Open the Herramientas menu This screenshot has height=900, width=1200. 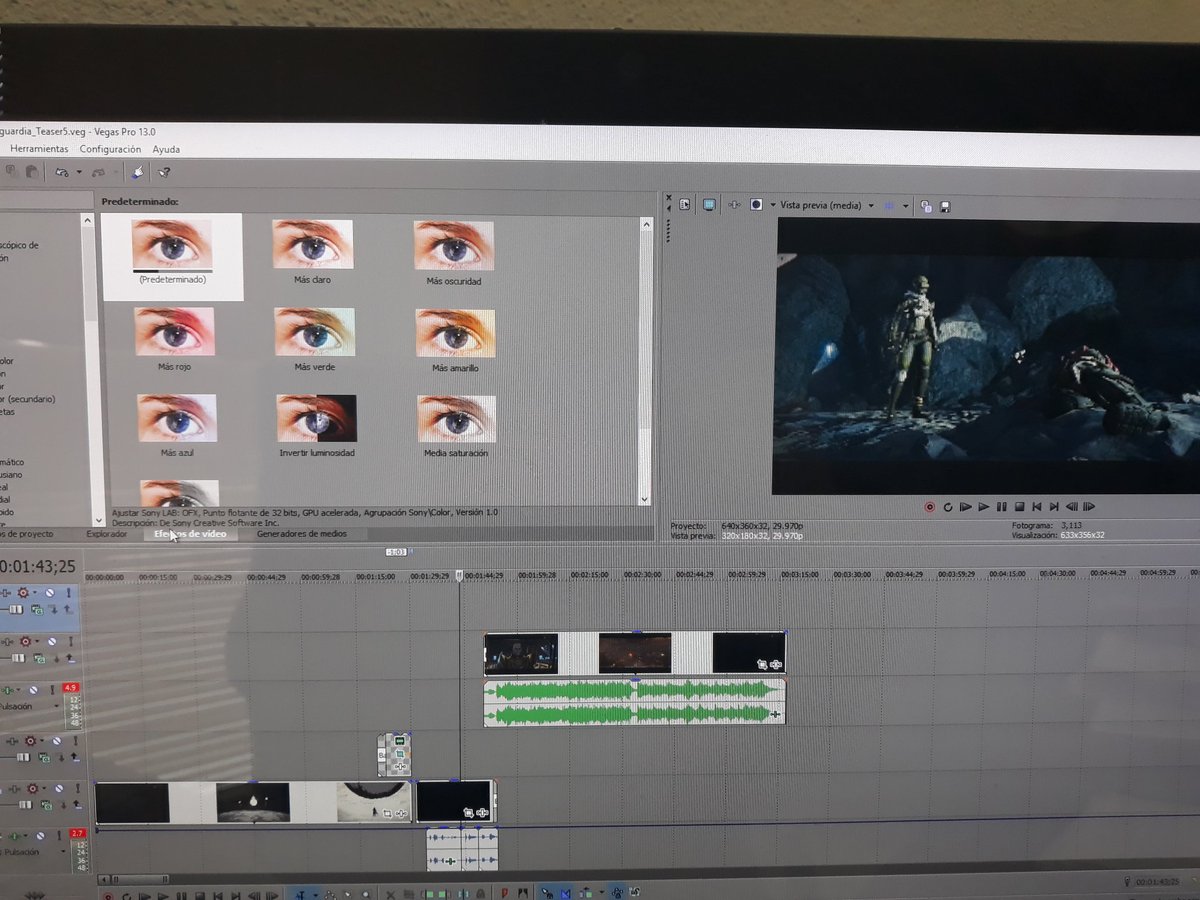coord(39,149)
